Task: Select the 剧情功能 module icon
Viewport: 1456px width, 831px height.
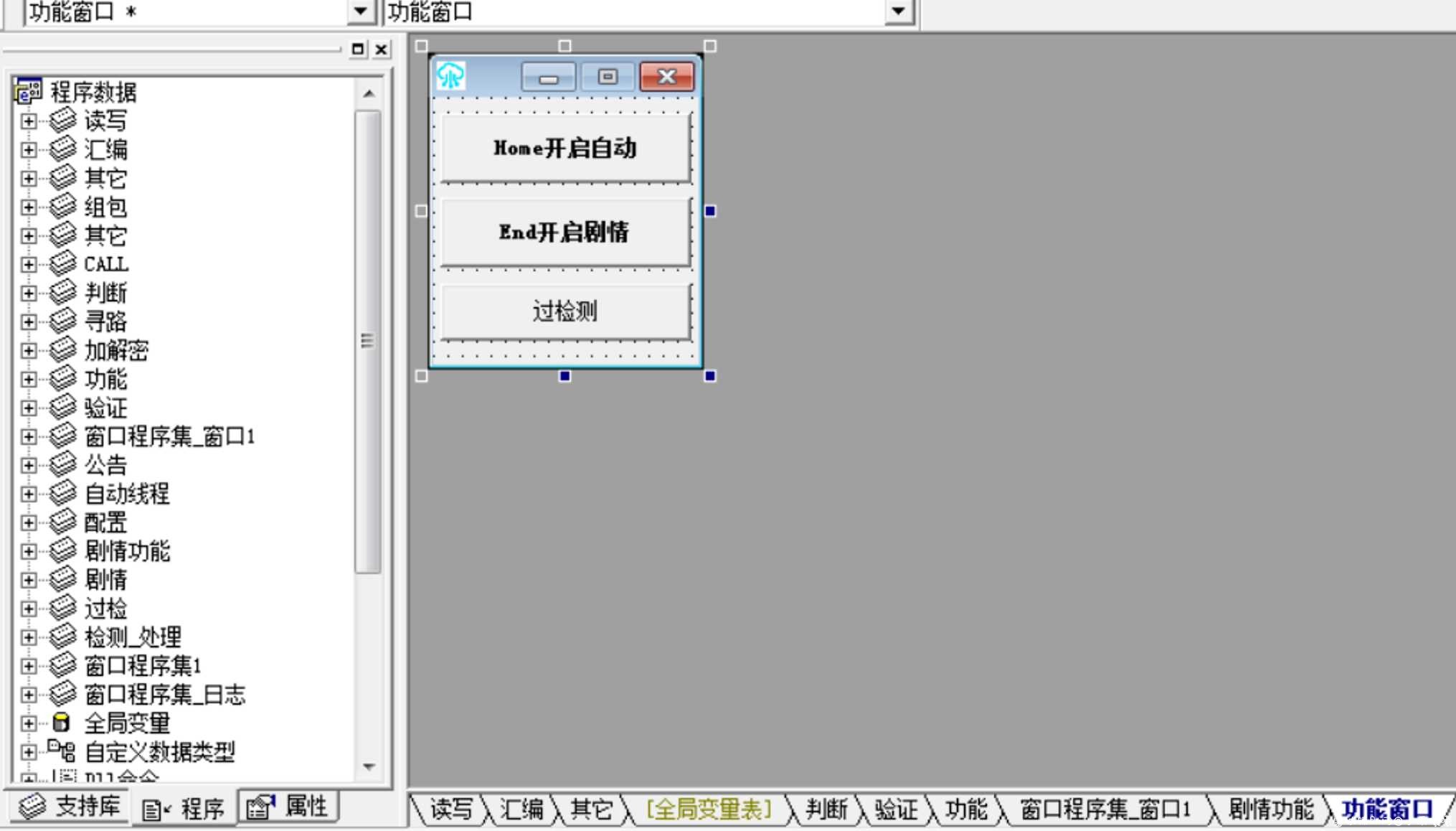Action: pos(63,550)
